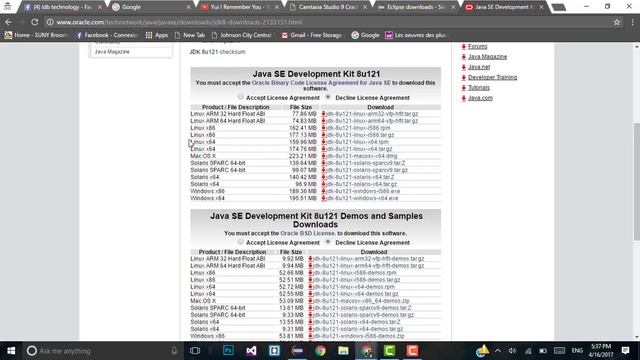Open the taskbar clock and date
This screenshot has height=360, width=640.
click(x=601, y=351)
